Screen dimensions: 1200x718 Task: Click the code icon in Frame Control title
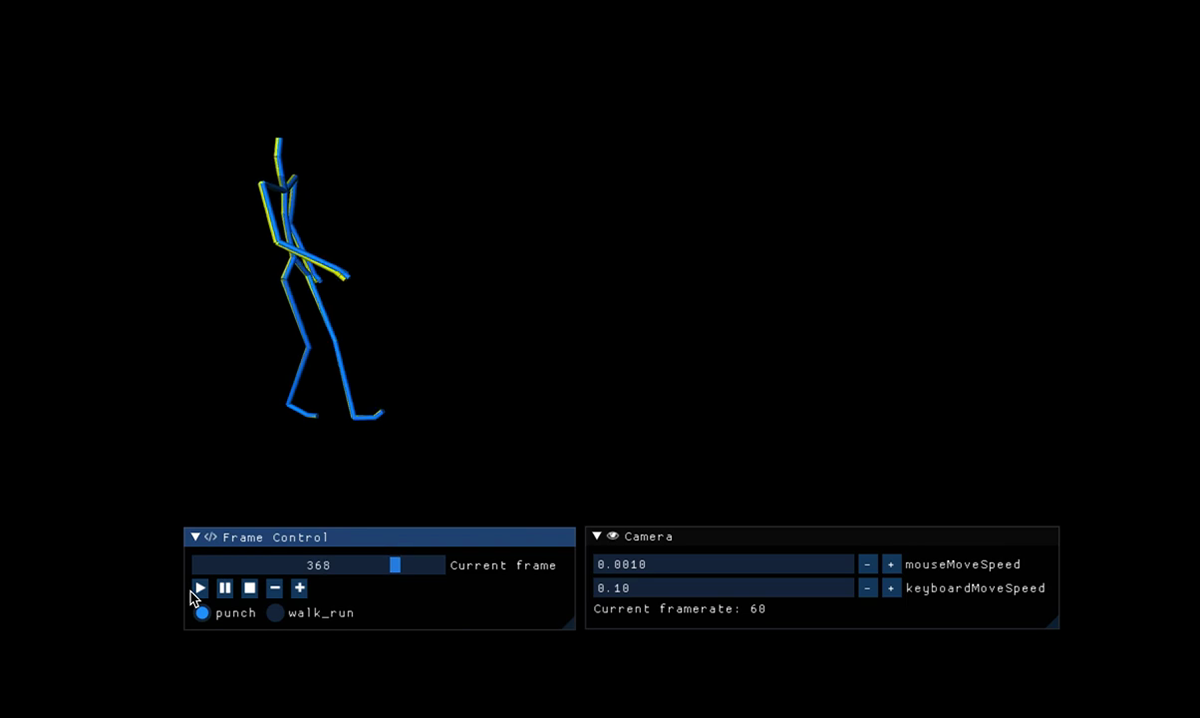(211, 537)
